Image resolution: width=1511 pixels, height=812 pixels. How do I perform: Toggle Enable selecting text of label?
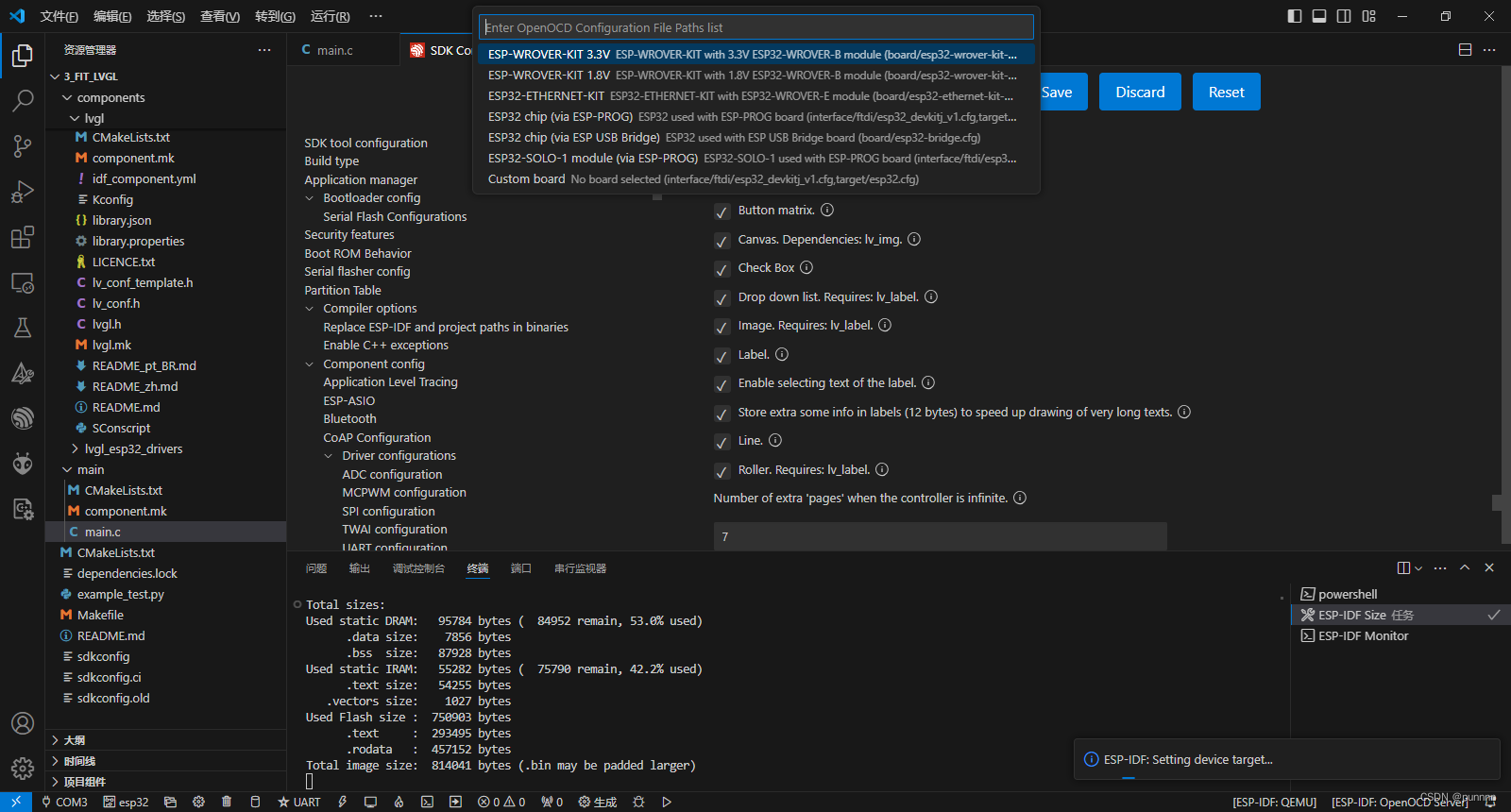coord(722,384)
